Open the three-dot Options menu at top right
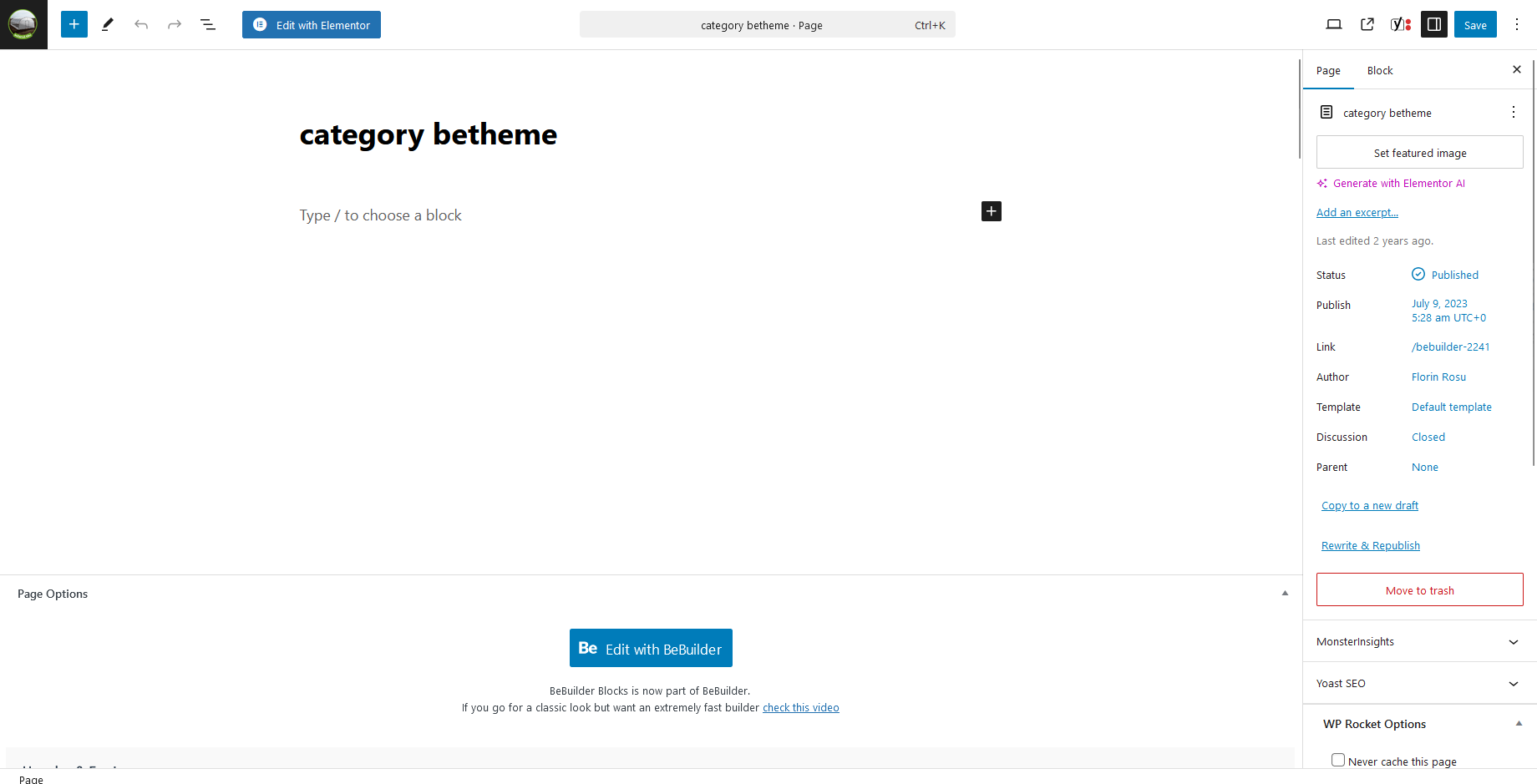Screen dimensions: 1537x784 [x=1517, y=24]
